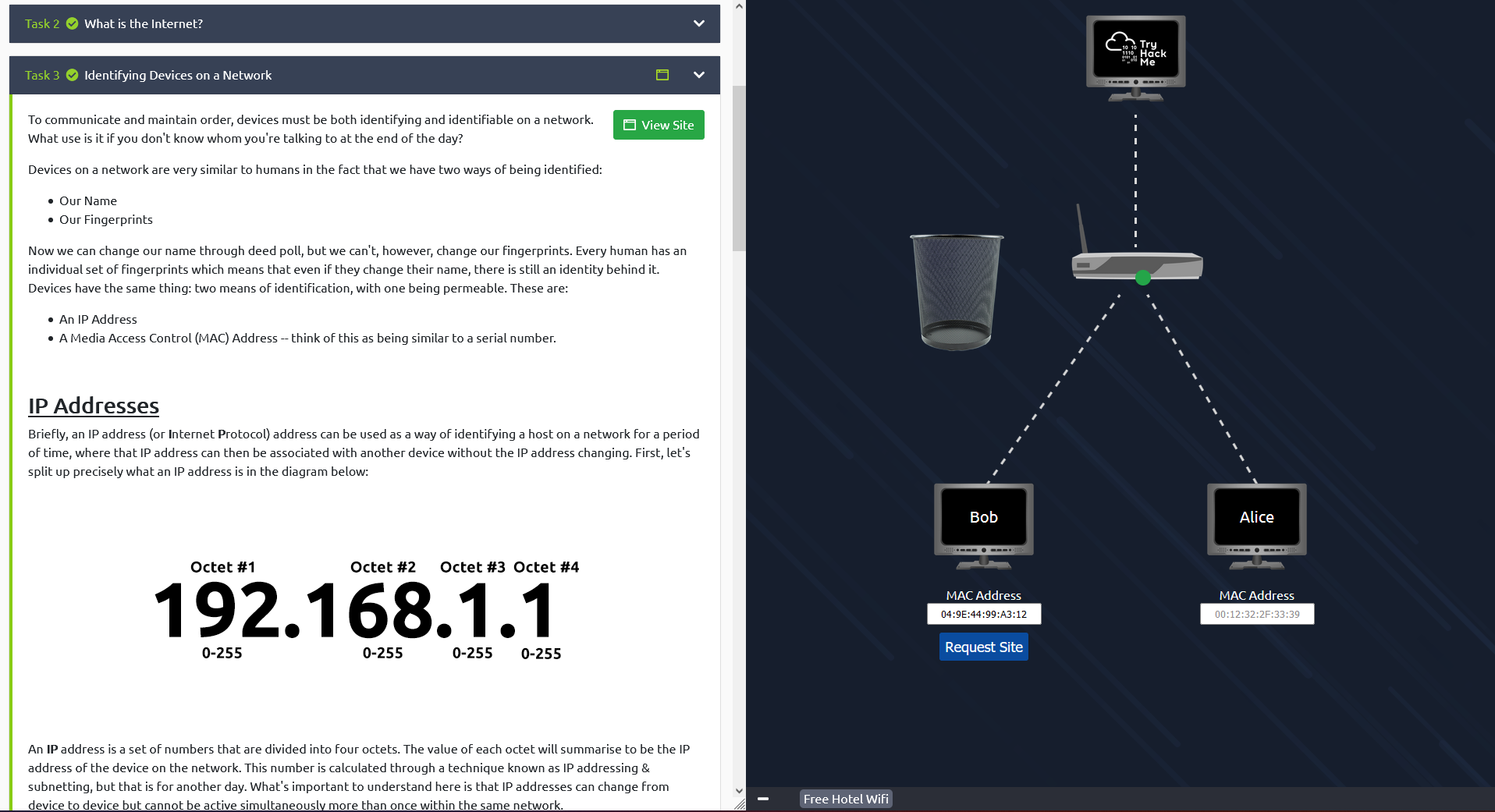The width and height of the screenshot is (1495, 812).
Task: Select the Free Hotel Wifi network label
Action: pyautogui.click(x=845, y=799)
